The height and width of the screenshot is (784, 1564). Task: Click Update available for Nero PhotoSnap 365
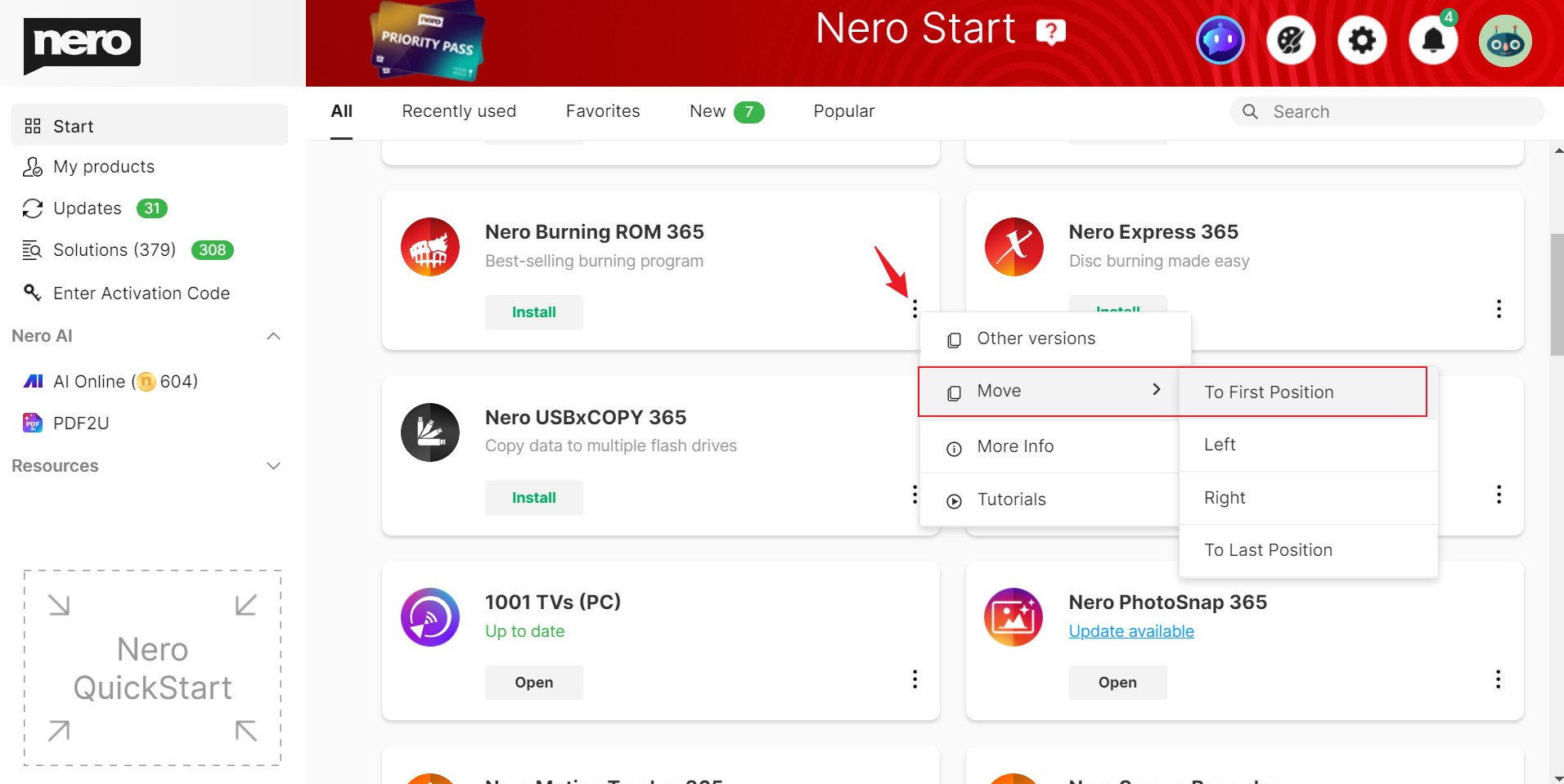1130,630
